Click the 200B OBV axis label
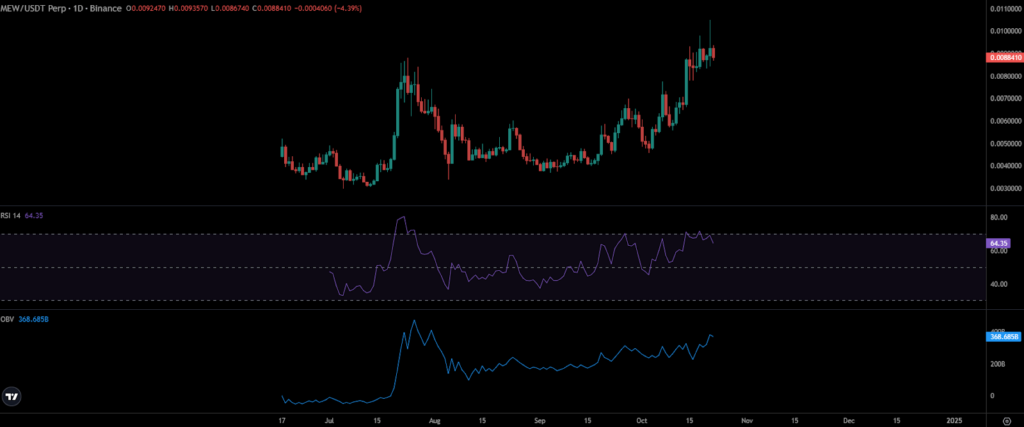Screen dimensions: 1024x427 tap(996, 364)
